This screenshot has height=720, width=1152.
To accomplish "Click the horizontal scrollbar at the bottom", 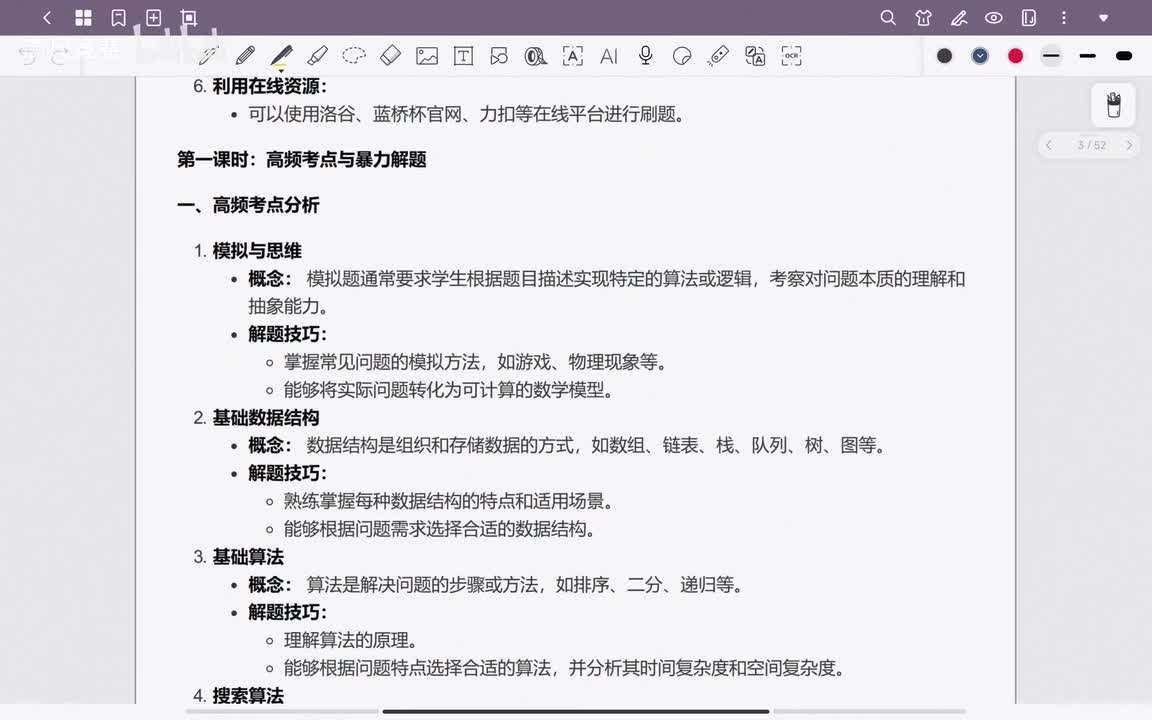I will click(575, 711).
